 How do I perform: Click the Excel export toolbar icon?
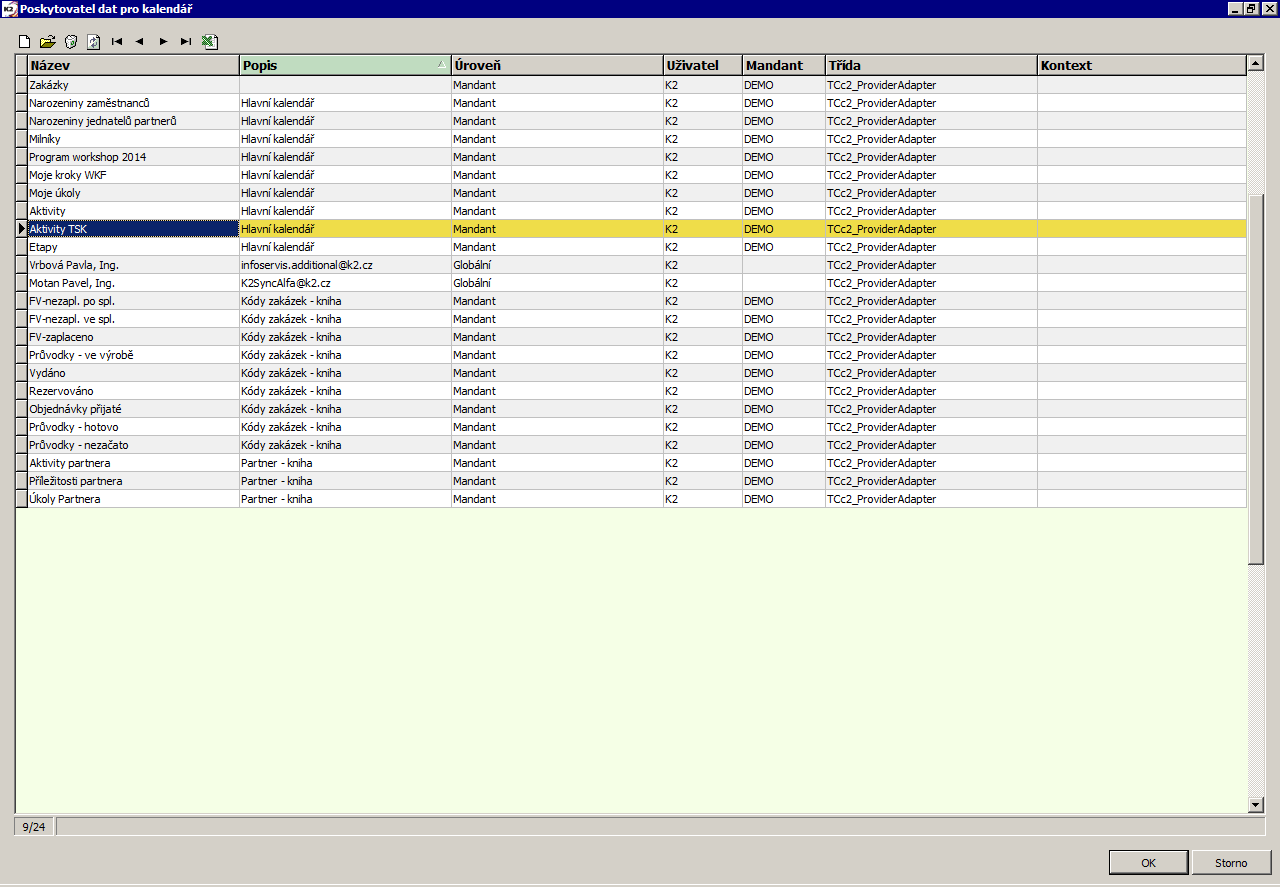[x=209, y=42]
